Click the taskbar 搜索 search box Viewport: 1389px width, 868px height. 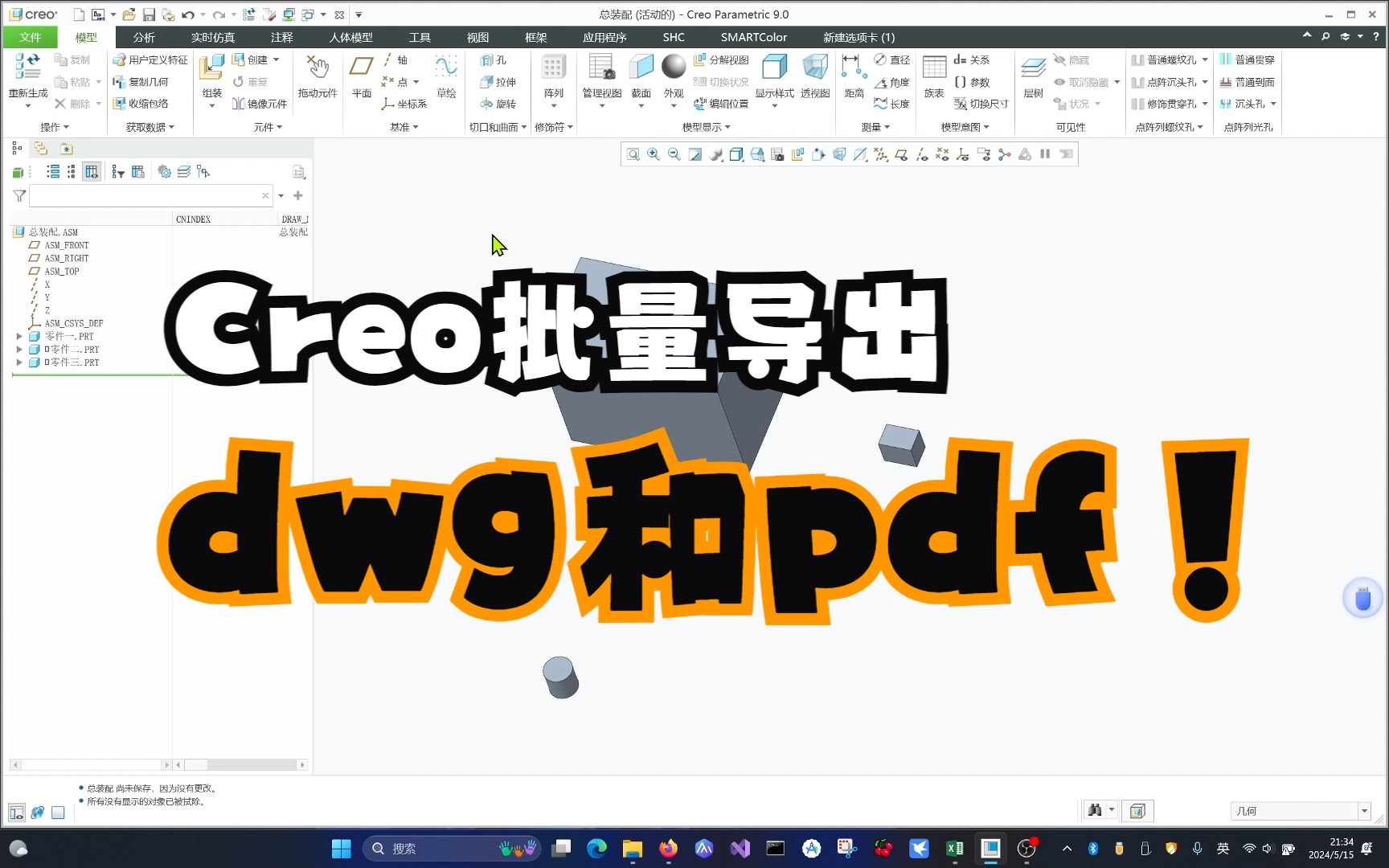pyautogui.click(x=452, y=849)
